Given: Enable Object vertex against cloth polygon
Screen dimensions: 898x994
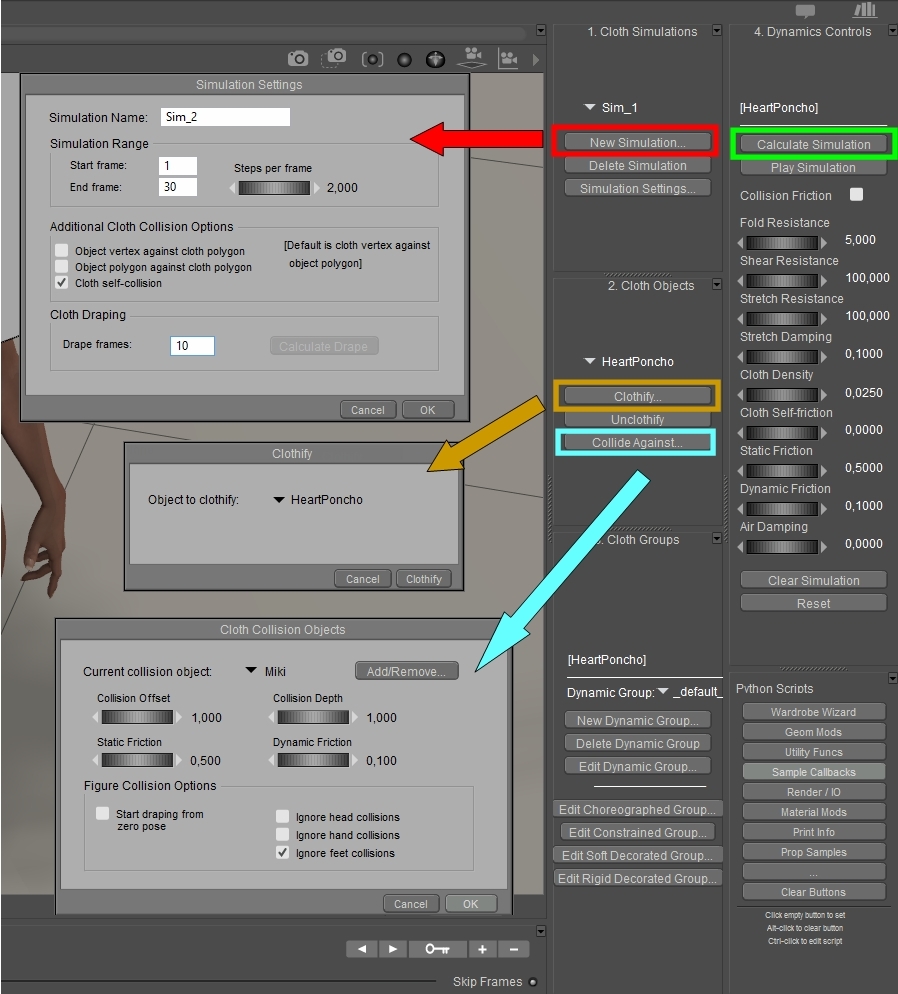Looking at the screenshot, I should pyautogui.click(x=61, y=250).
